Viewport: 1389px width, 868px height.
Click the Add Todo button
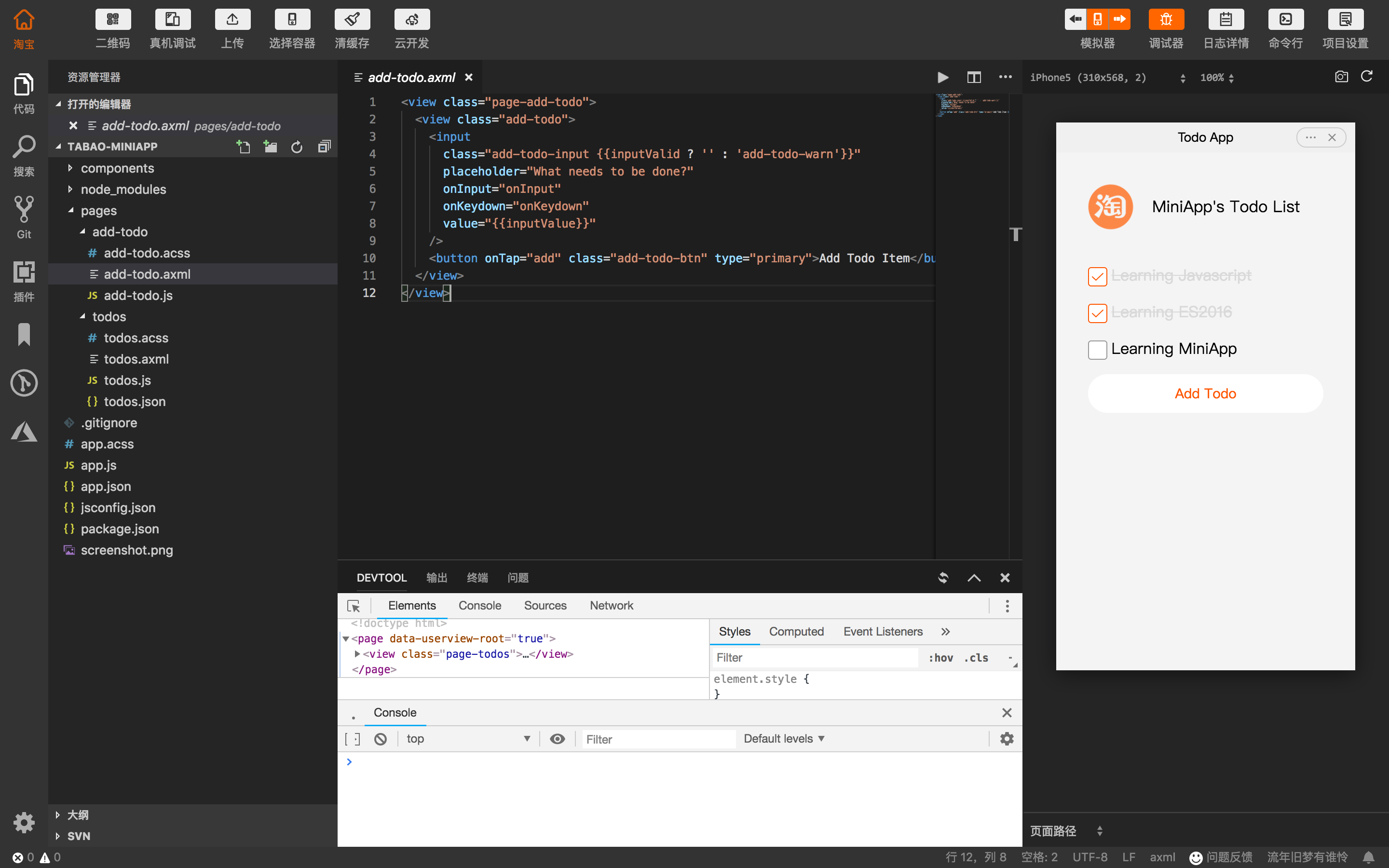[1205, 394]
